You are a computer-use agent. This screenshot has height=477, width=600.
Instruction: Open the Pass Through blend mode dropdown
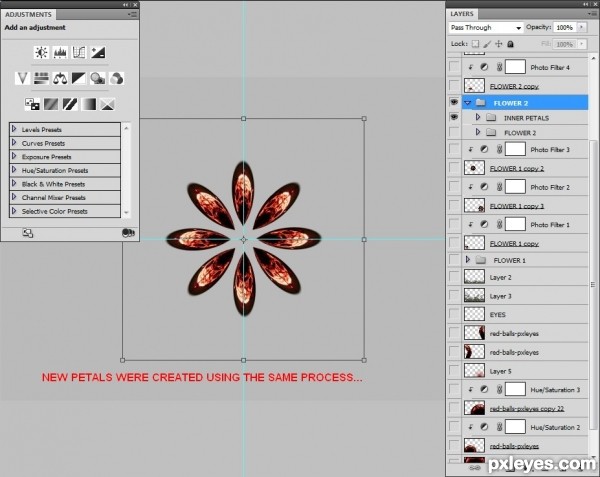(486, 28)
